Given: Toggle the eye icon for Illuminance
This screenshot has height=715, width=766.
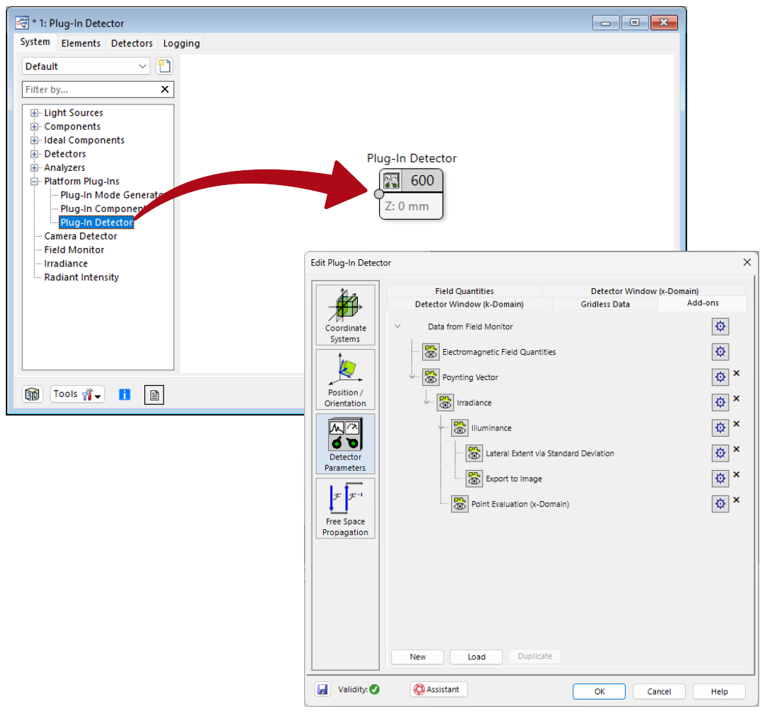Looking at the screenshot, I should coord(459,428).
